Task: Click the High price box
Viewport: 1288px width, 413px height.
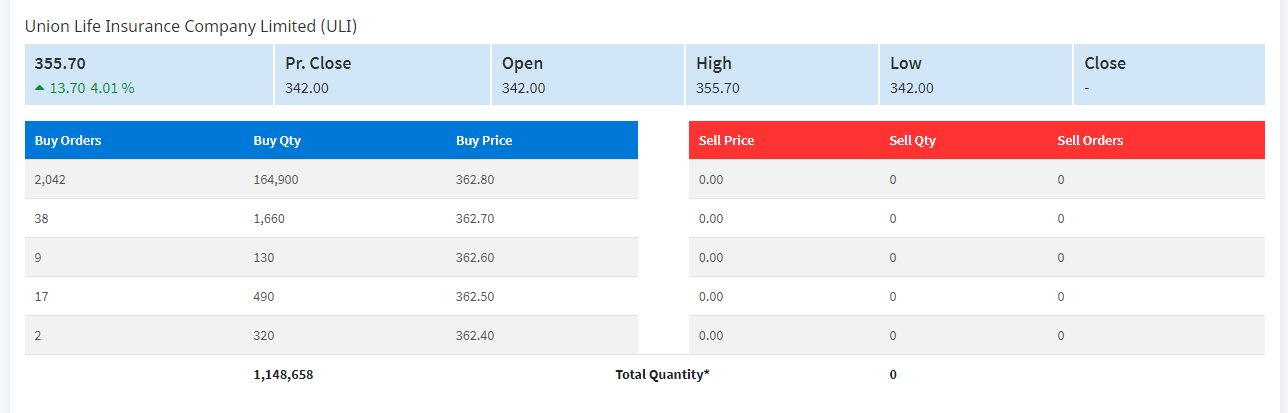Action: tap(781, 75)
